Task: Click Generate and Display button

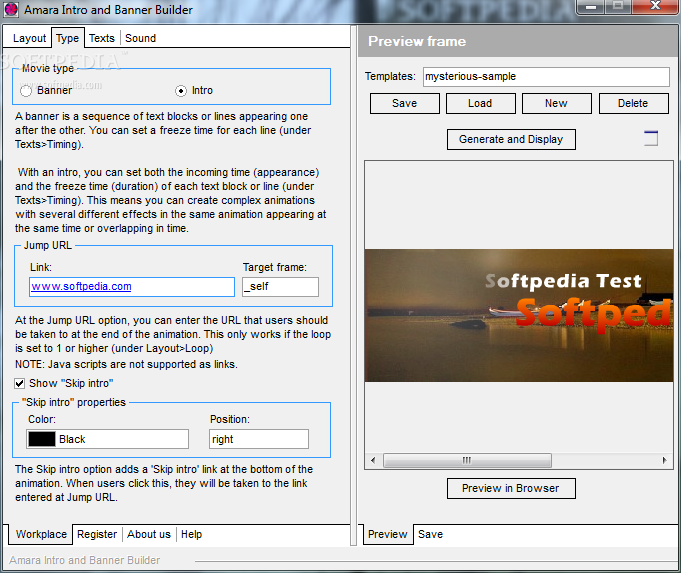Action: pos(511,139)
